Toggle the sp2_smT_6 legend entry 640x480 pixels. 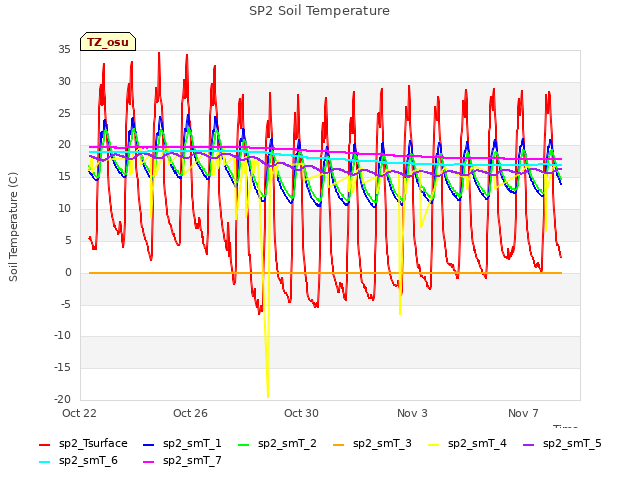tap(78, 461)
